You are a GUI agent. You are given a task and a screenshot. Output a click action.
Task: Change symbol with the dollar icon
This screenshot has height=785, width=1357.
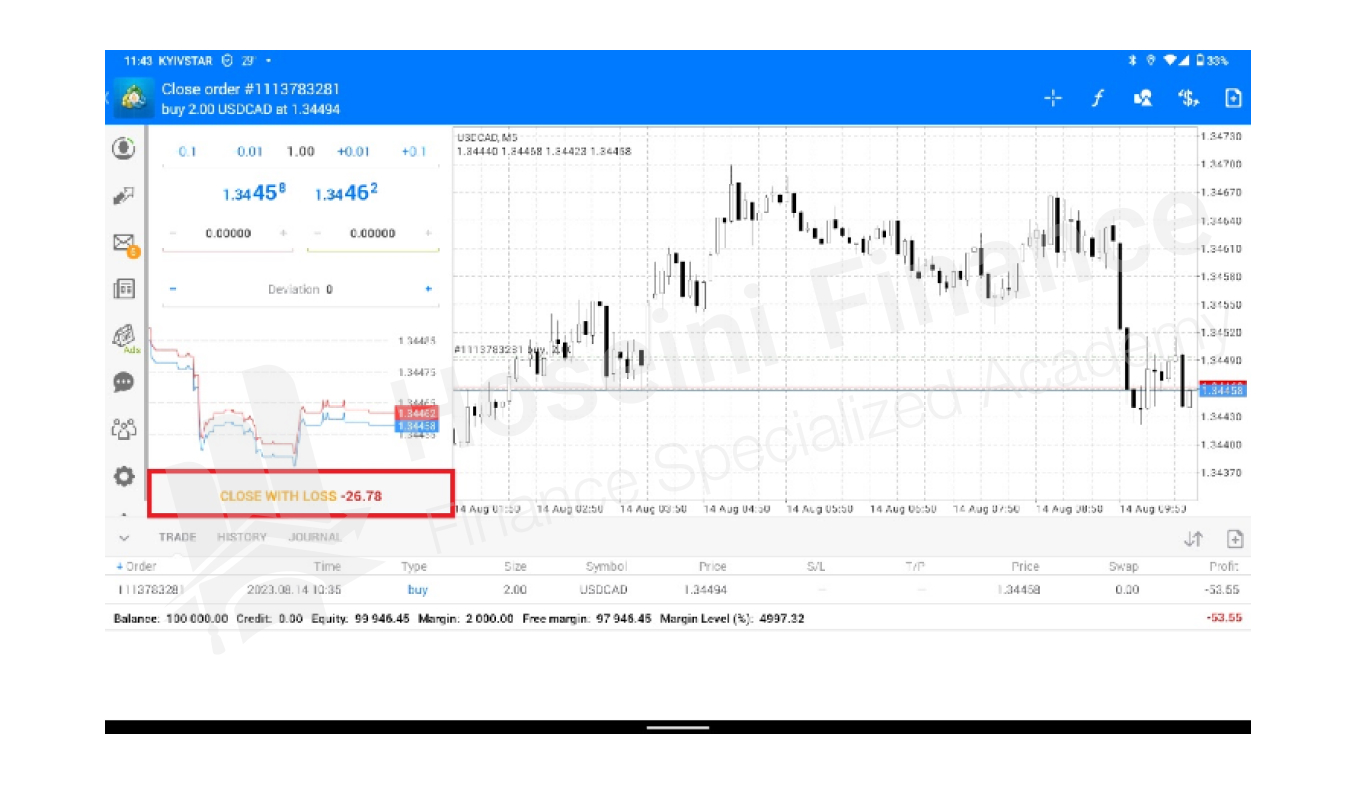pos(1188,98)
